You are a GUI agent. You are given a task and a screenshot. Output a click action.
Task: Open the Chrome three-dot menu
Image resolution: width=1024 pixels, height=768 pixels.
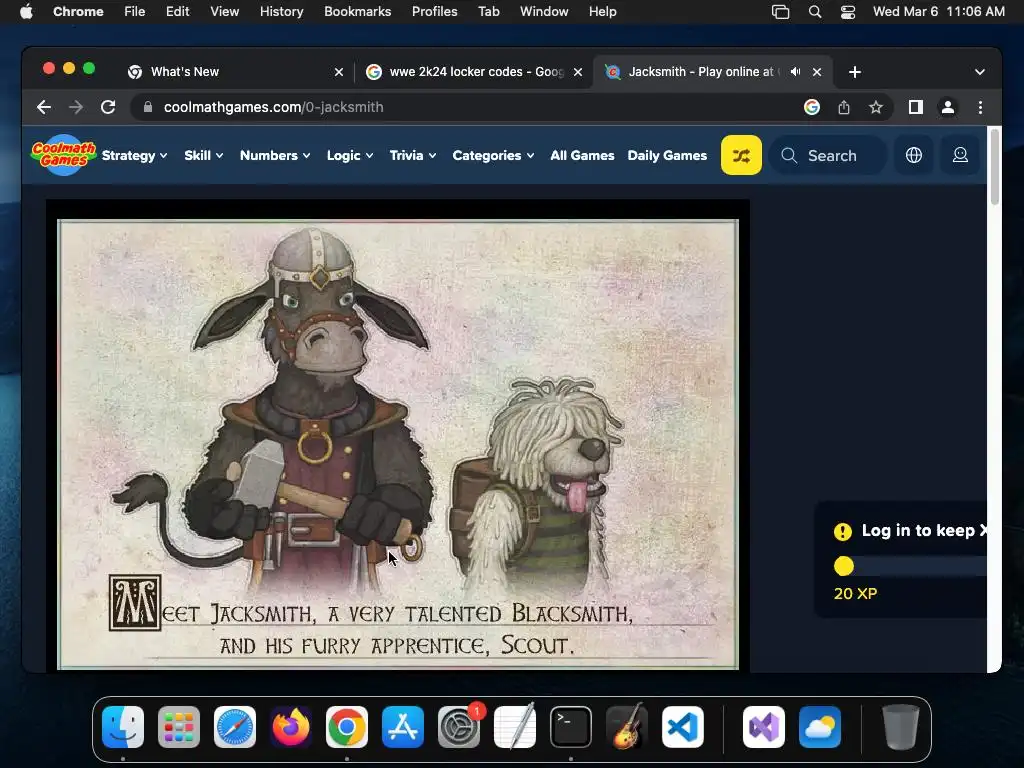click(x=980, y=107)
